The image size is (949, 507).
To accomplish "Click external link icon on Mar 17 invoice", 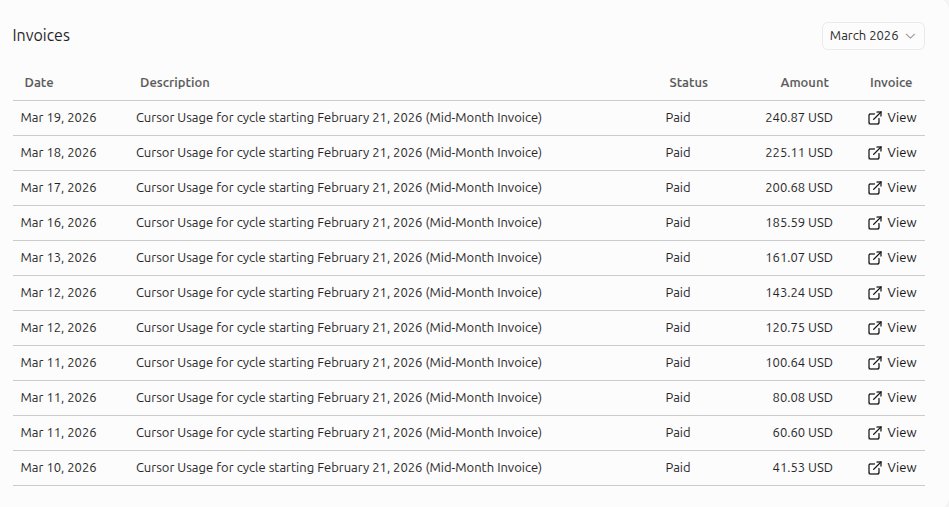I will click(875, 188).
